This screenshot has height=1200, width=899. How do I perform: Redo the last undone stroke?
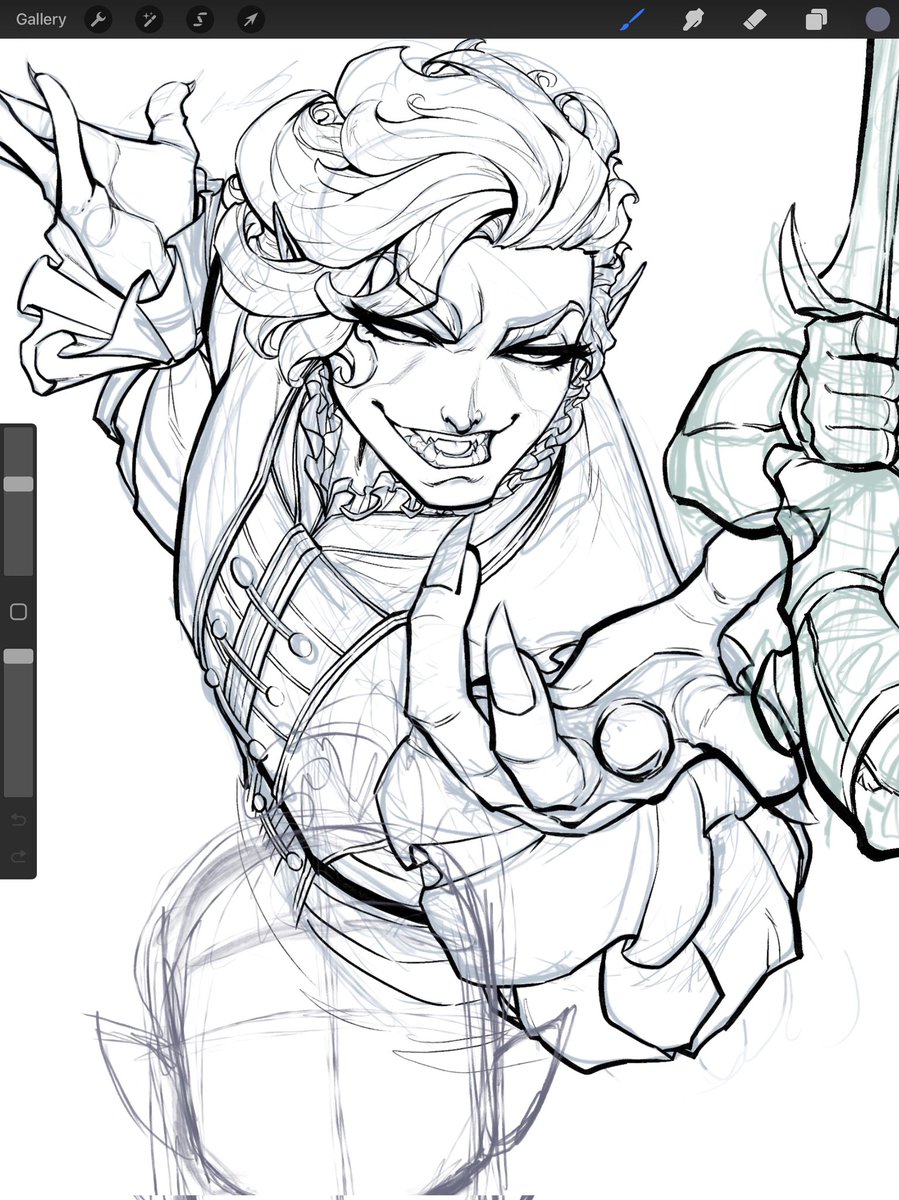click(x=18, y=857)
